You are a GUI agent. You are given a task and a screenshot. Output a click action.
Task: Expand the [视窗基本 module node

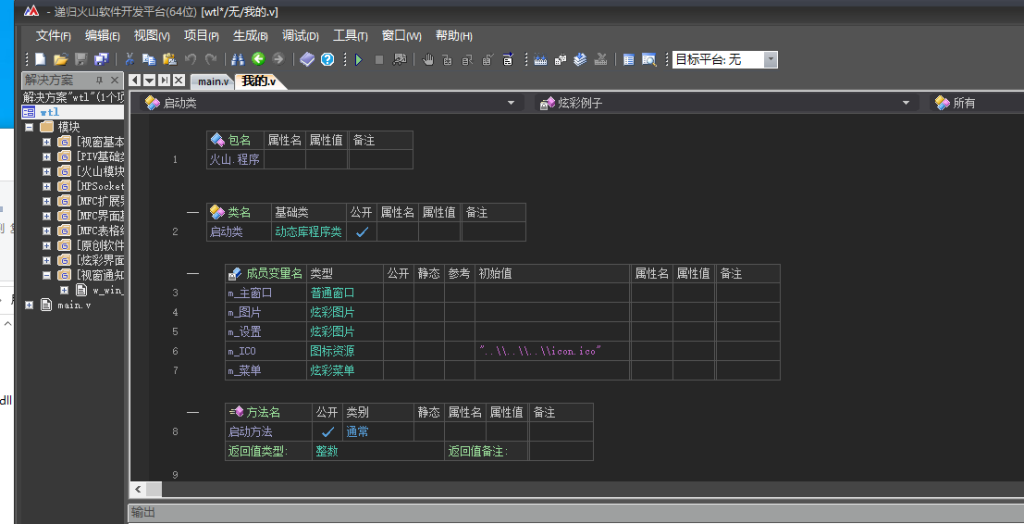click(46, 142)
